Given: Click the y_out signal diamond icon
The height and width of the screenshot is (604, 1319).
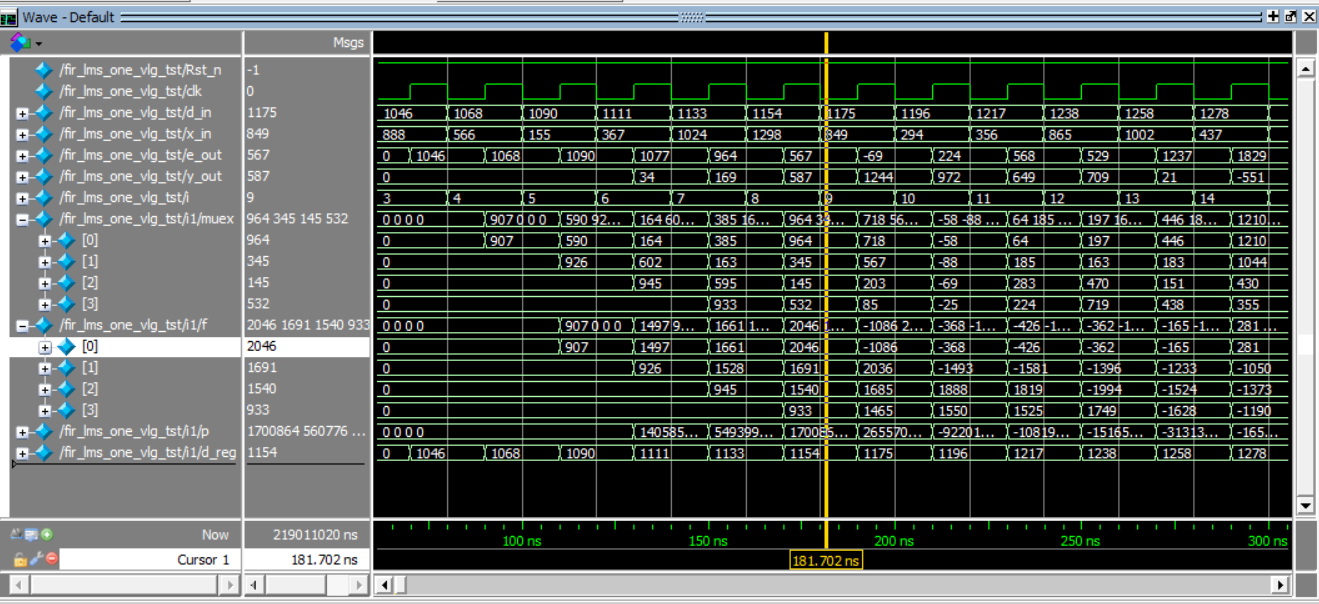Looking at the screenshot, I should [43, 176].
